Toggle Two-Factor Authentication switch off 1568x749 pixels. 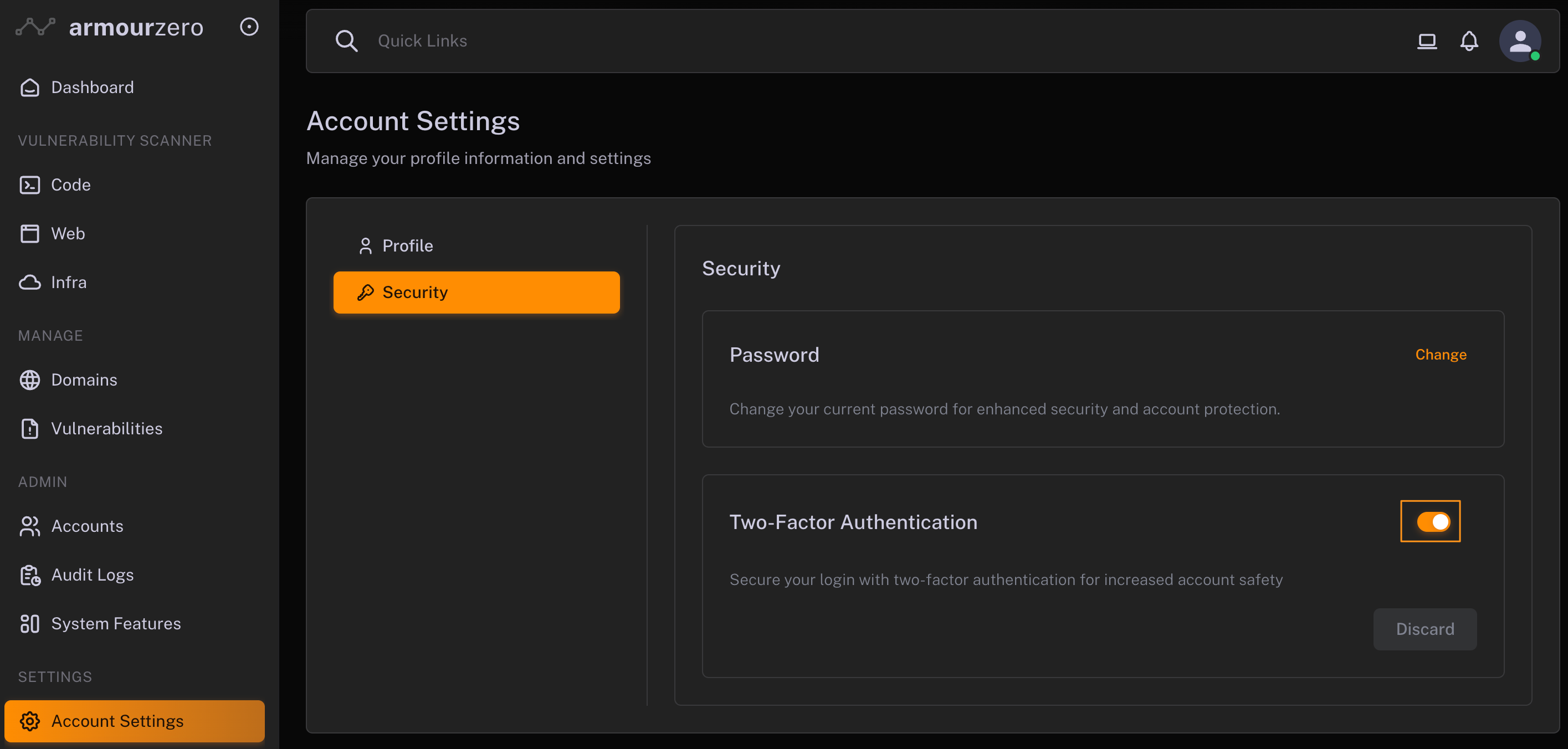[1433, 521]
